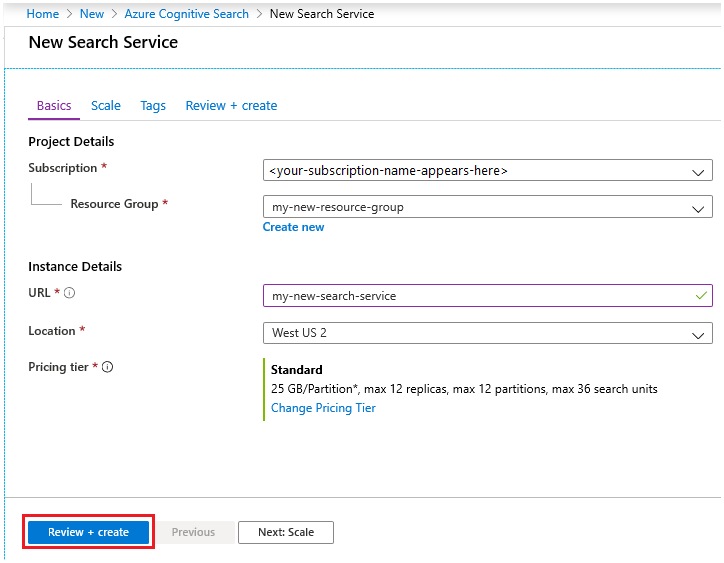The width and height of the screenshot is (724, 563).
Task: Switch to the Scale tab
Action: (106, 106)
